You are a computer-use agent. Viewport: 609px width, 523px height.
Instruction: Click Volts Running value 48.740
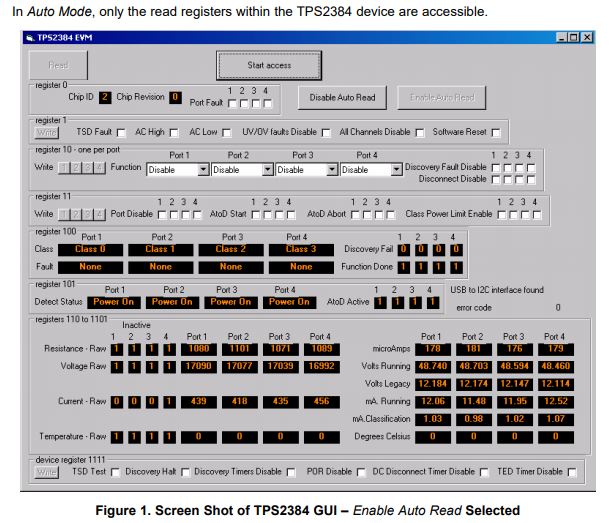433,366
